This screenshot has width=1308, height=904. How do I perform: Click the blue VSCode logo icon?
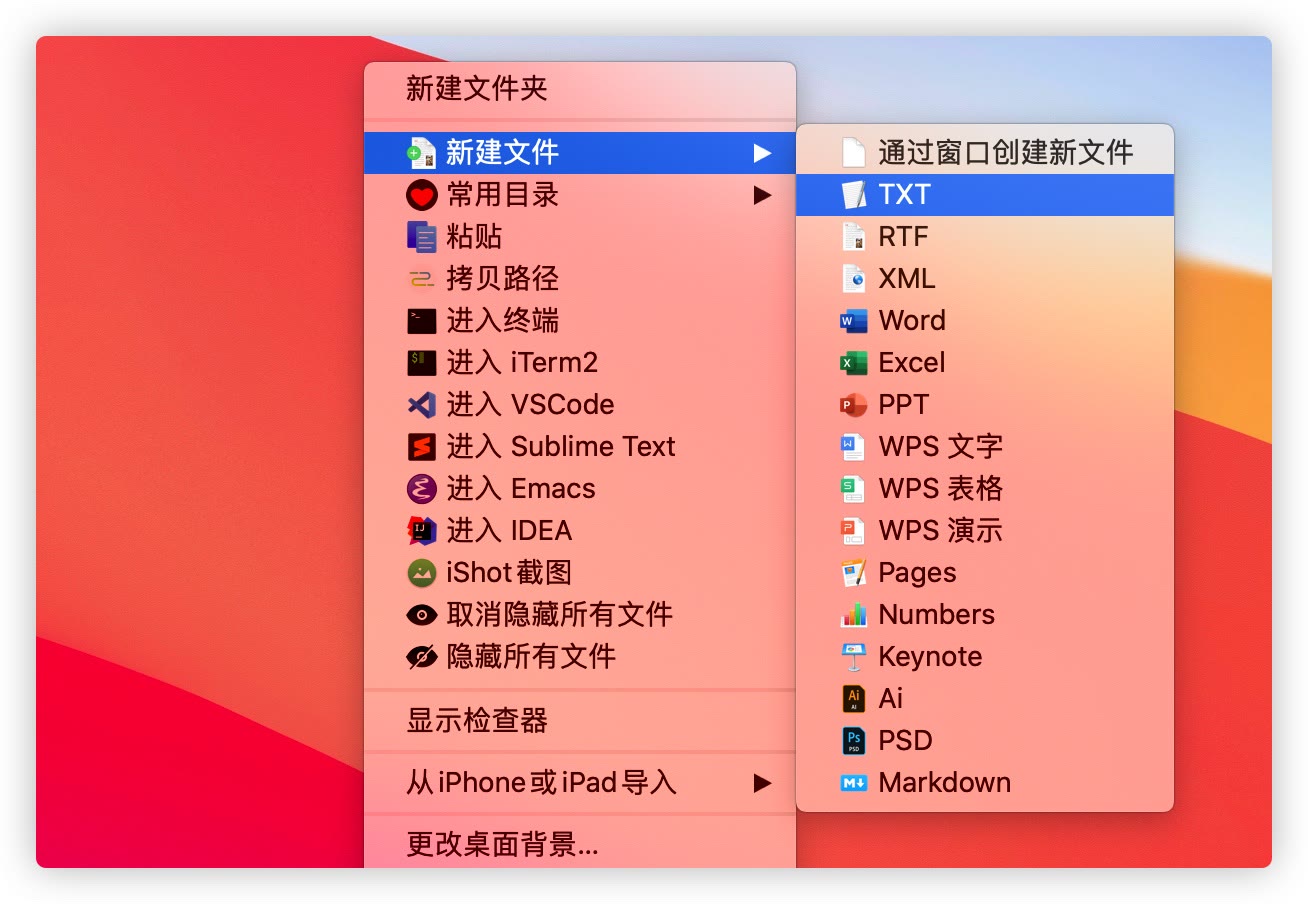click(x=421, y=405)
